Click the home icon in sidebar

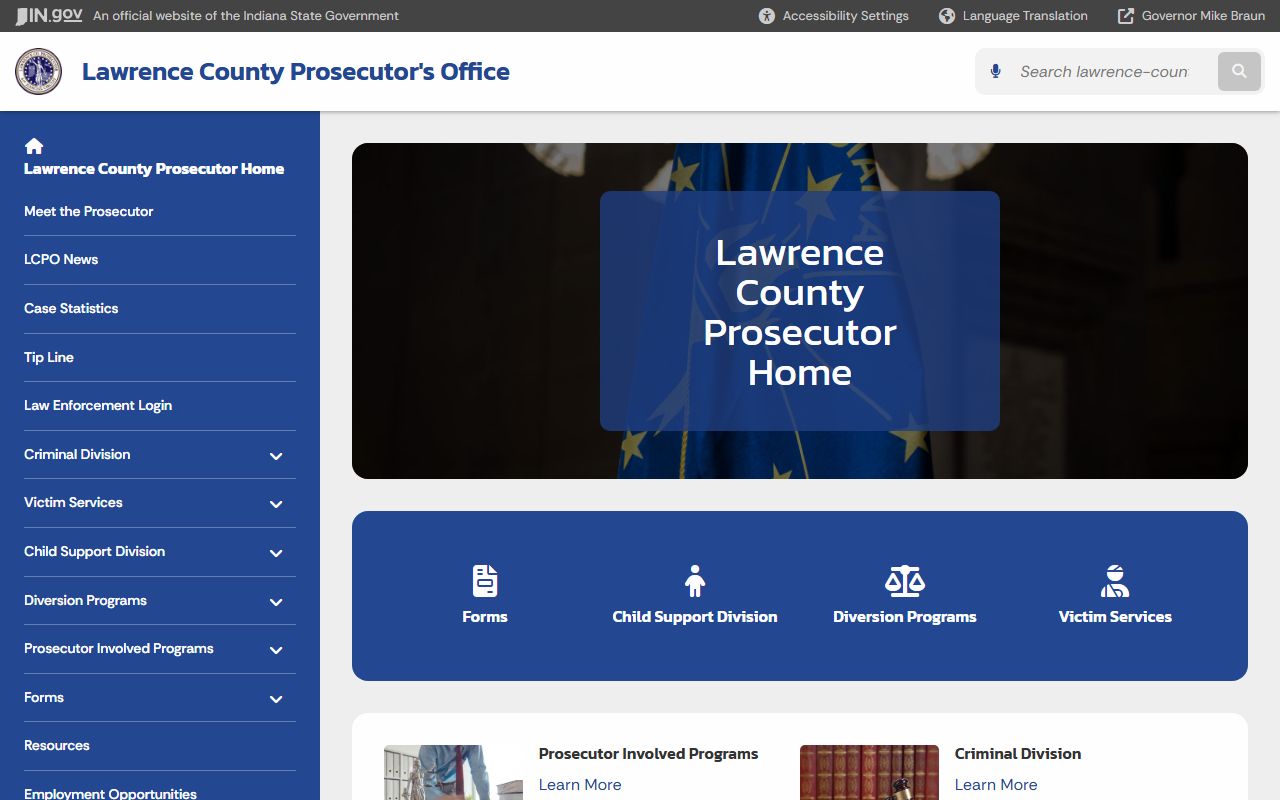34,146
